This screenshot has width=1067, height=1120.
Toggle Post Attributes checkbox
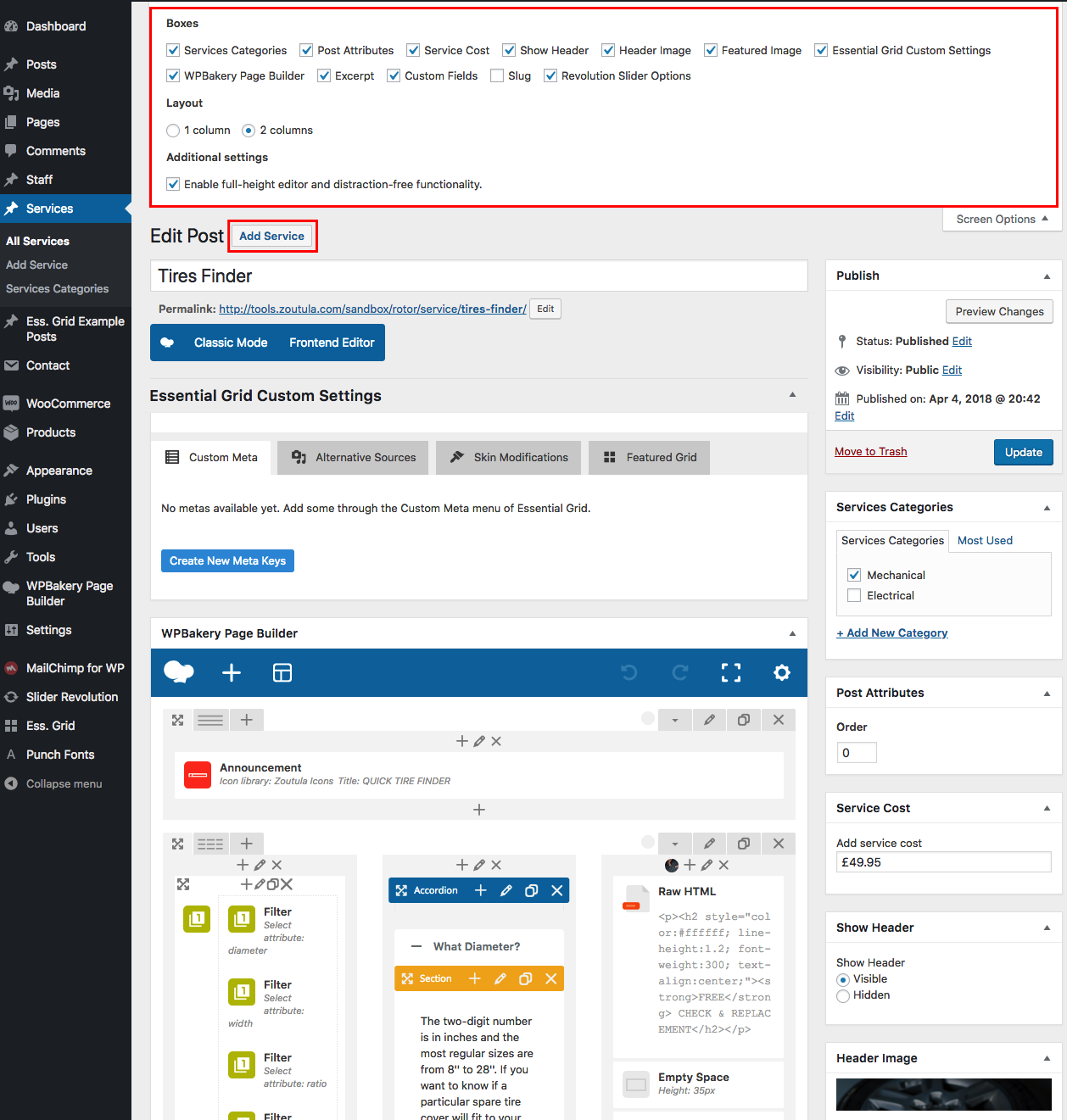point(306,50)
